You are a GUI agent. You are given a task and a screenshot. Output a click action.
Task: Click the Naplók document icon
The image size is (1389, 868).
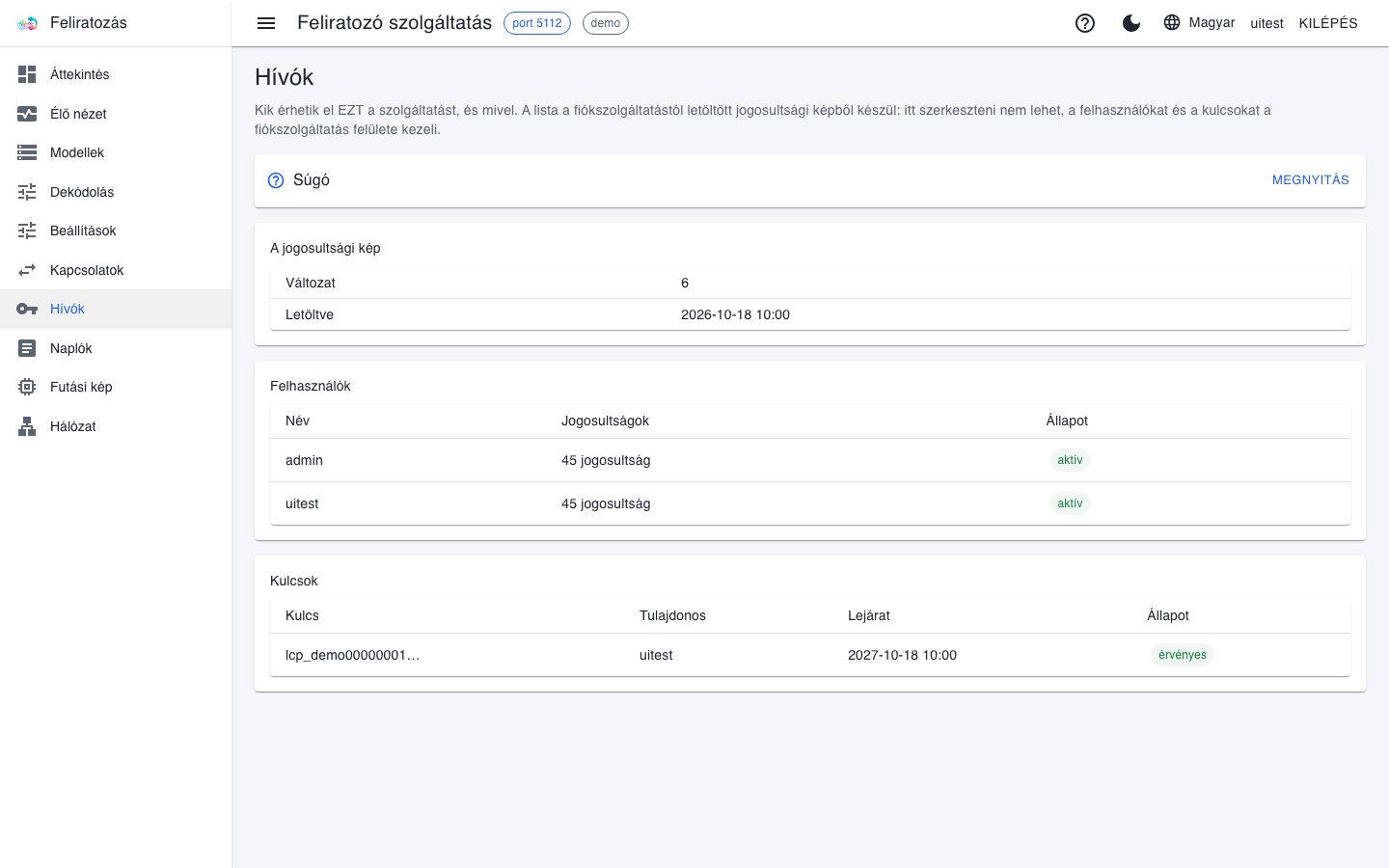tap(27, 348)
